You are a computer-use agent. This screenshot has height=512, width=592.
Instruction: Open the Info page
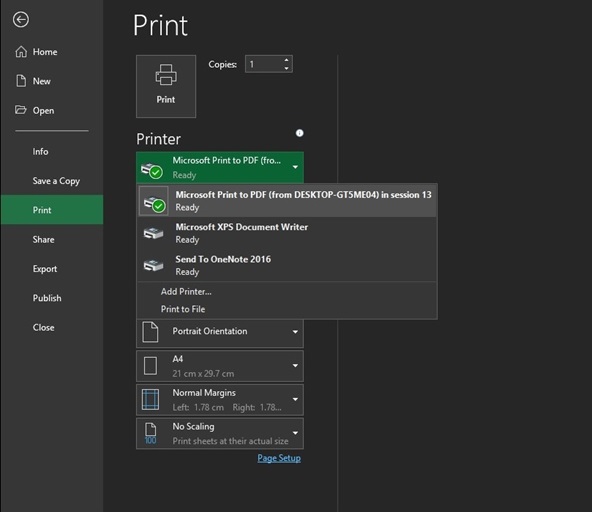tap(52, 151)
